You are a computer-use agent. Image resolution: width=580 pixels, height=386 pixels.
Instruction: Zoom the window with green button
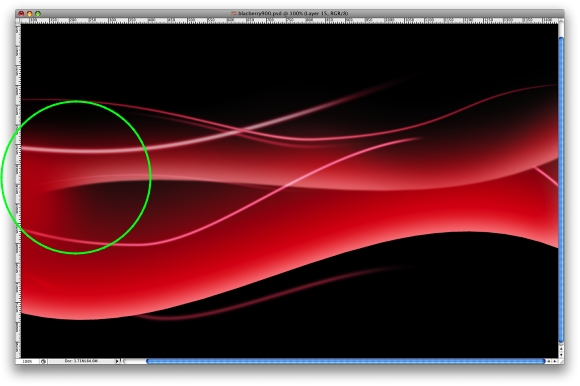[38, 13]
